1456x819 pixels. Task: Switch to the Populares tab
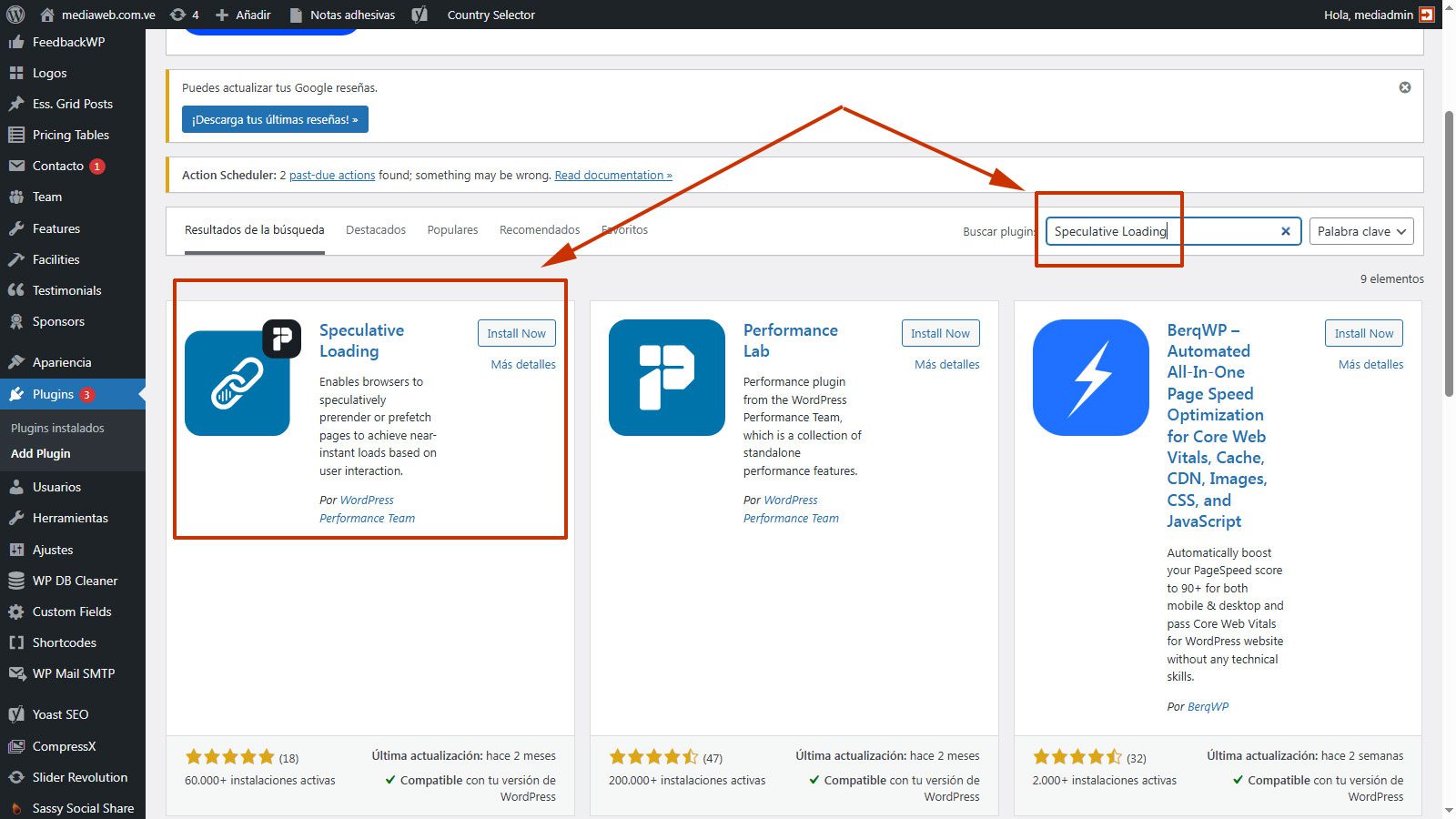point(452,230)
